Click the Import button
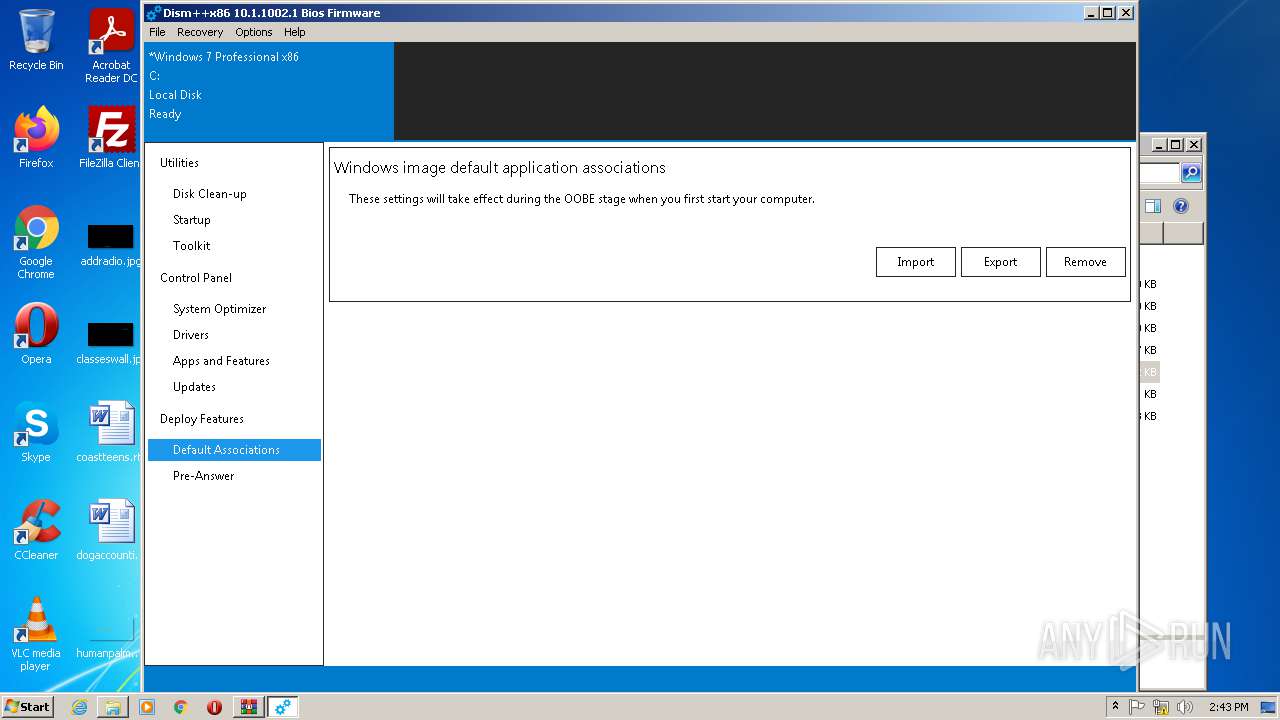This screenshot has width=1280, height=720. [x=916, y=262]
